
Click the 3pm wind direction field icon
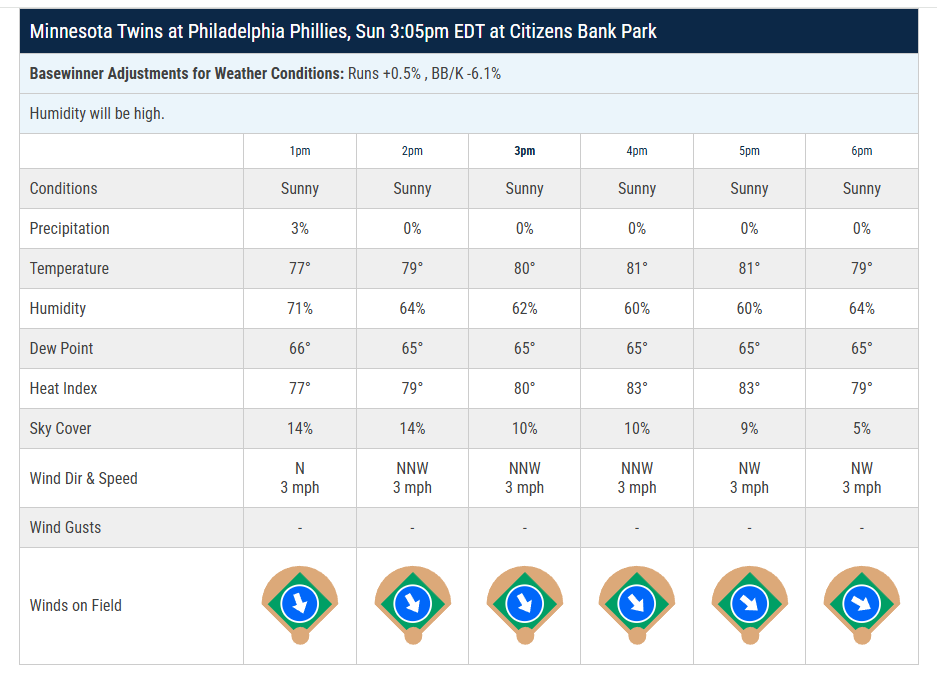click(524, 604)
